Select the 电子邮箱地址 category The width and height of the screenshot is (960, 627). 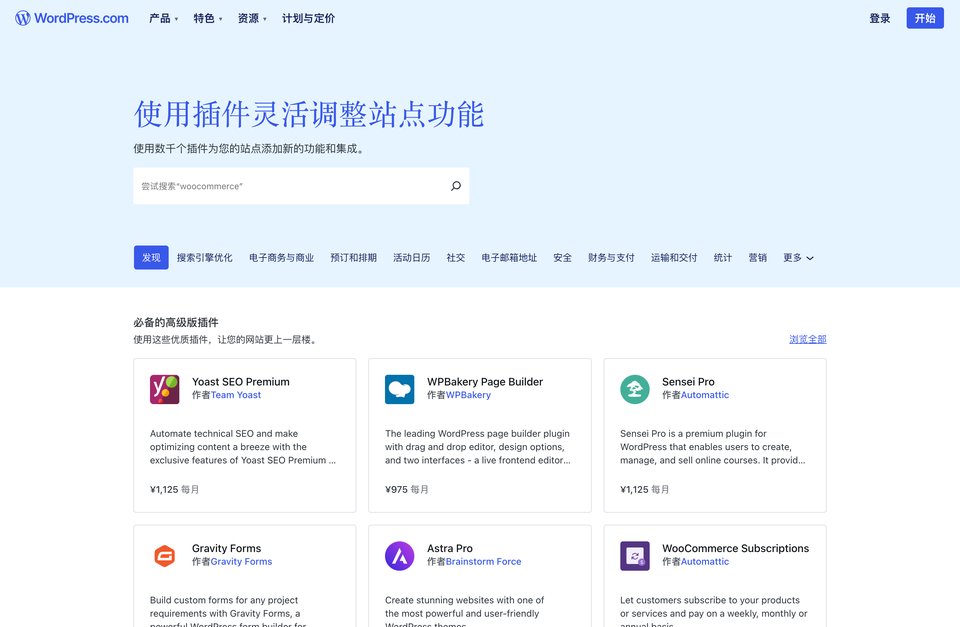(509, 258)
